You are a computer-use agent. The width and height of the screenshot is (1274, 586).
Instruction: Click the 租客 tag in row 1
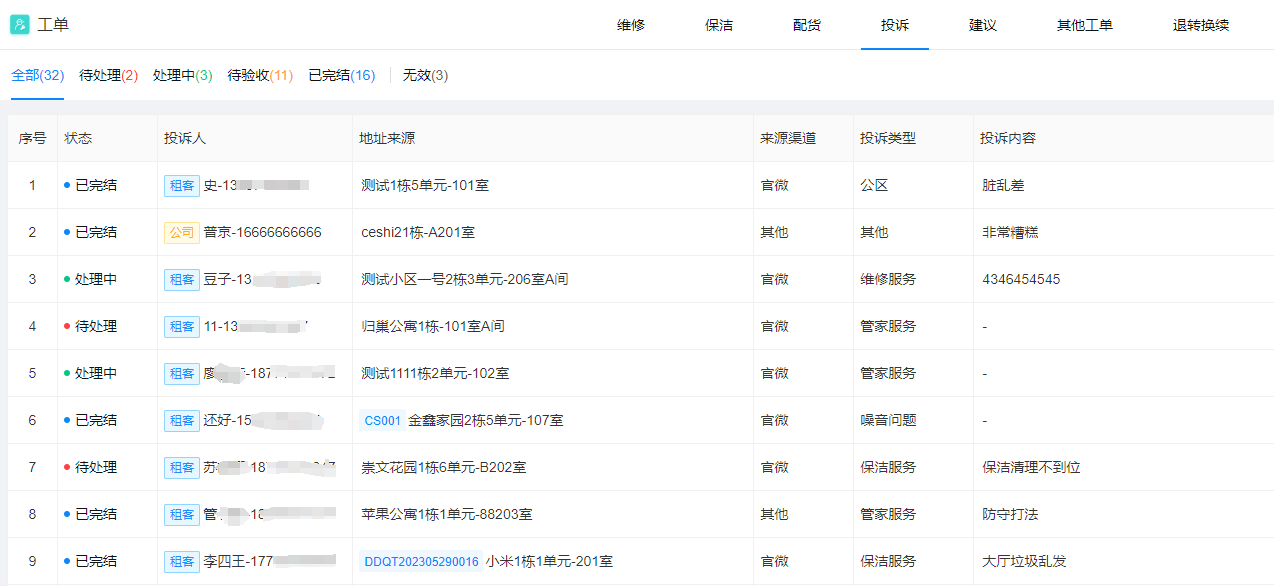[x=182, y=185]
